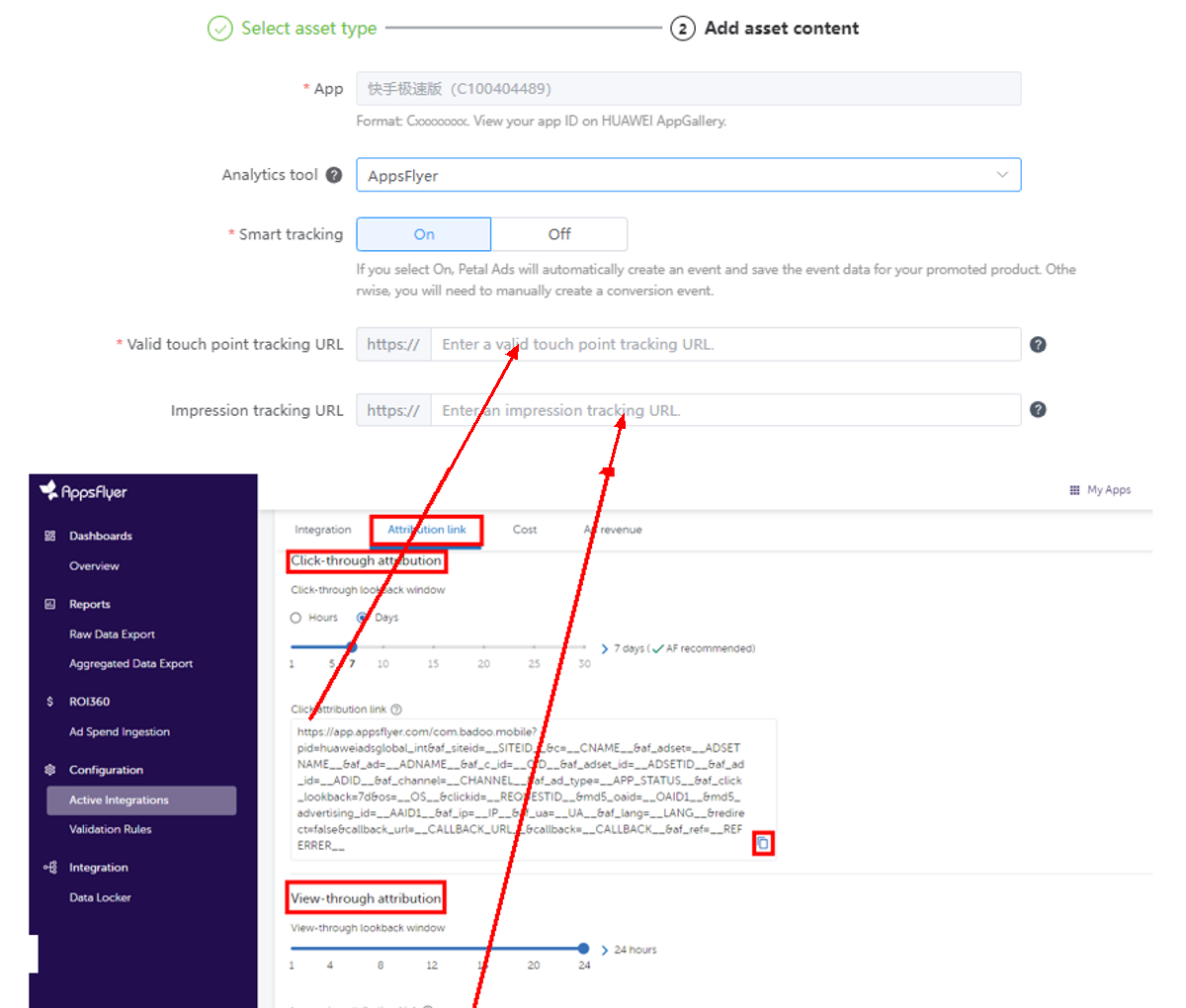
Task: Select the Hours radio button
Action: [x=296, y=617]
